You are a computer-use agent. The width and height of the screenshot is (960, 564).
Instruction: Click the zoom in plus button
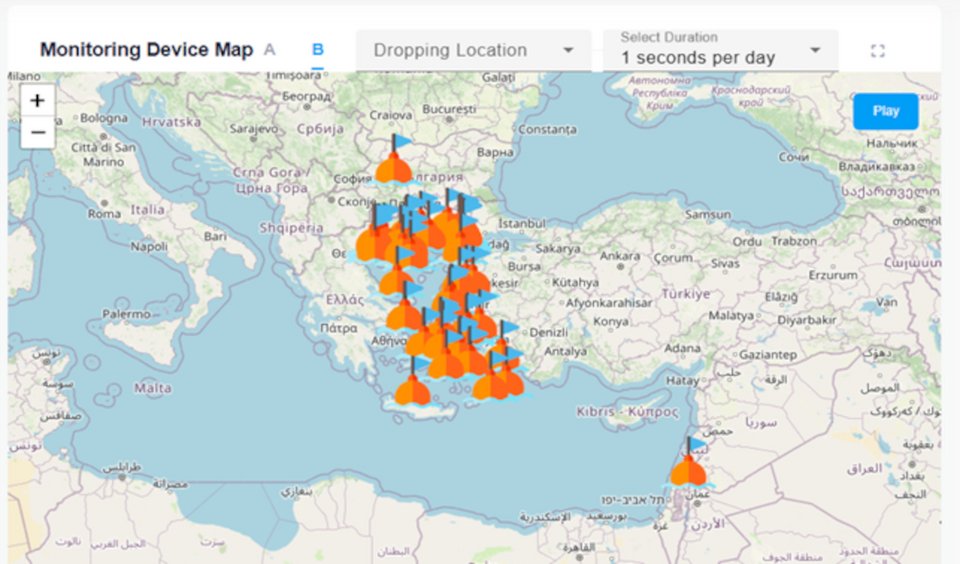37,101
